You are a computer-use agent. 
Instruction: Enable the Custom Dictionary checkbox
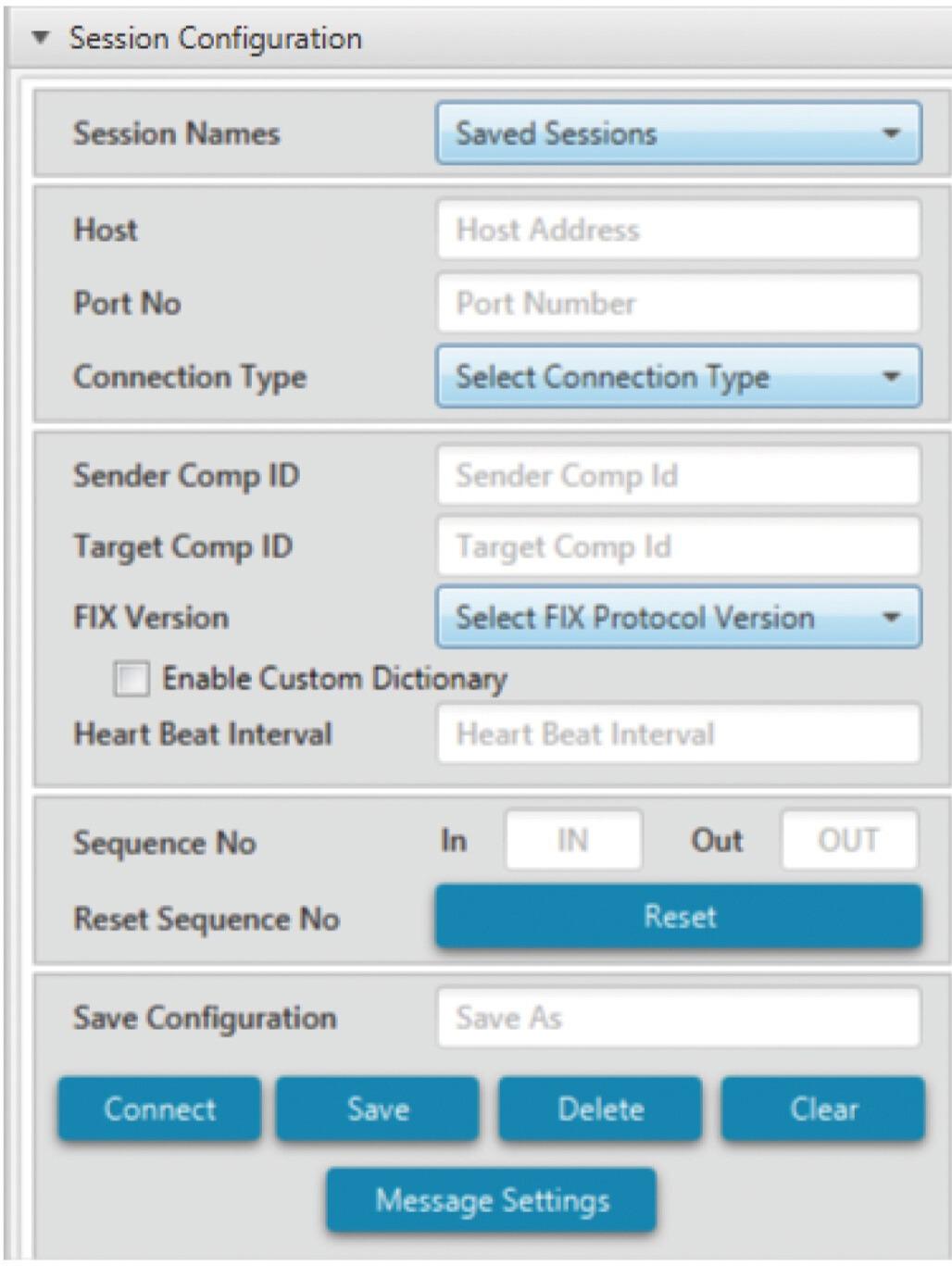tap(131, 678)
